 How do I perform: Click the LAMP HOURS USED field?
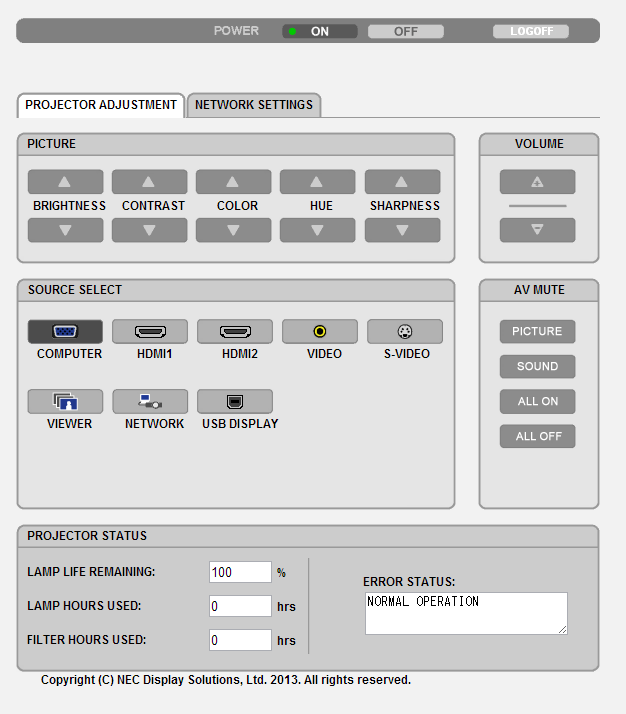[240, 606]
